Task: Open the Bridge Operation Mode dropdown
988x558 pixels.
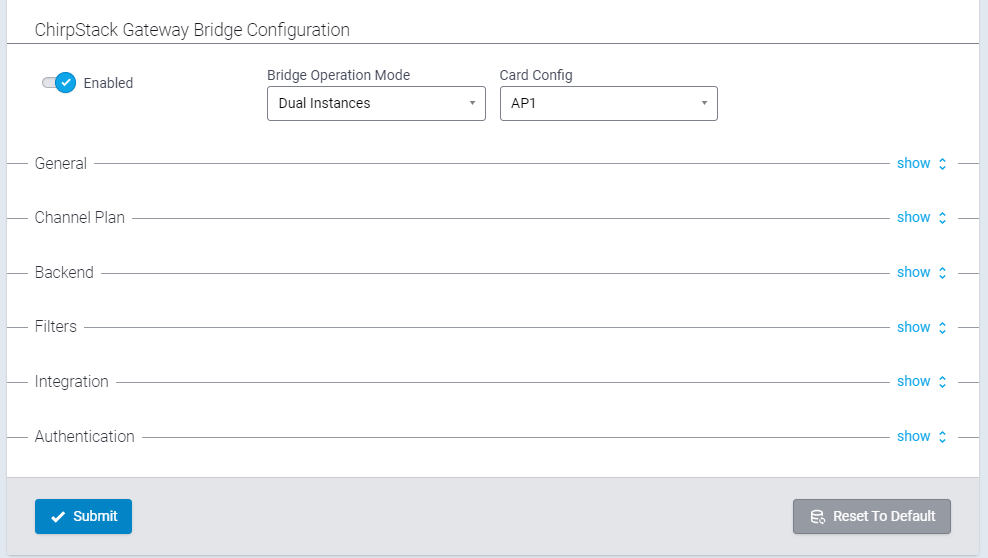Action: pos(376,103)
